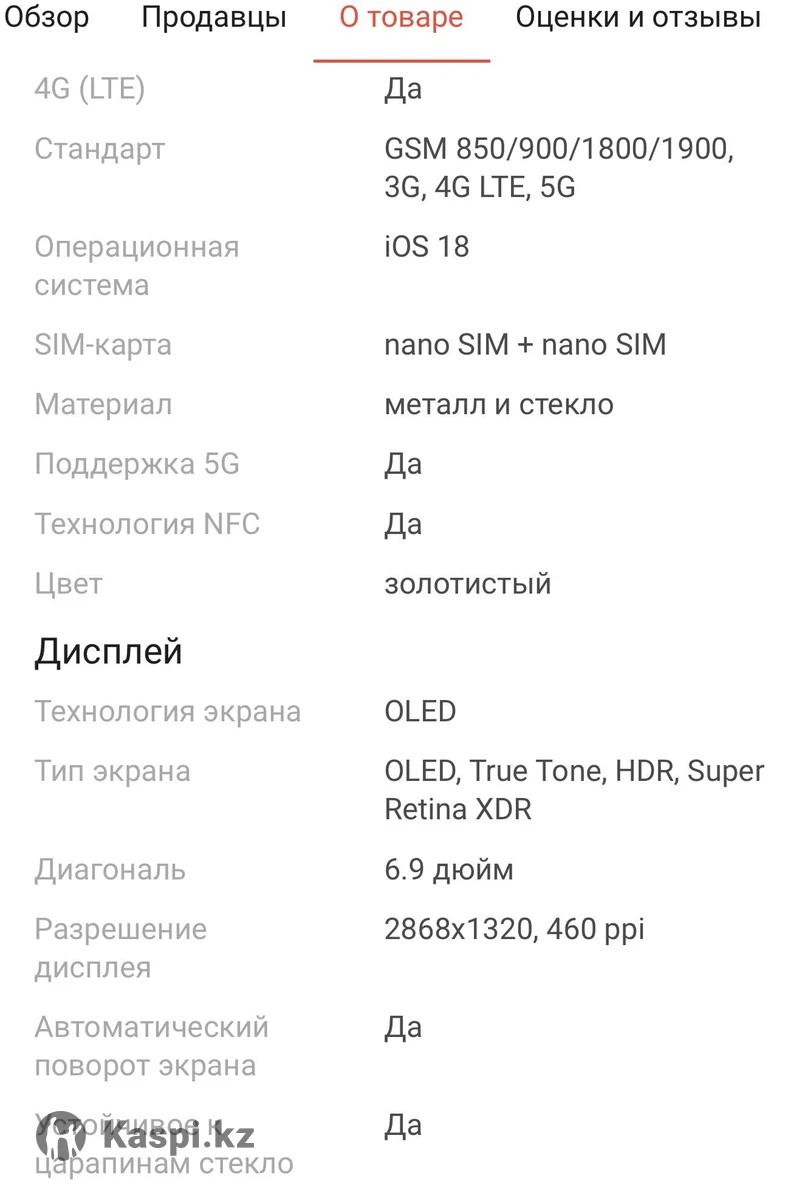
Task: Select the iOS 18 value
Action: click(x=427, y=247)
